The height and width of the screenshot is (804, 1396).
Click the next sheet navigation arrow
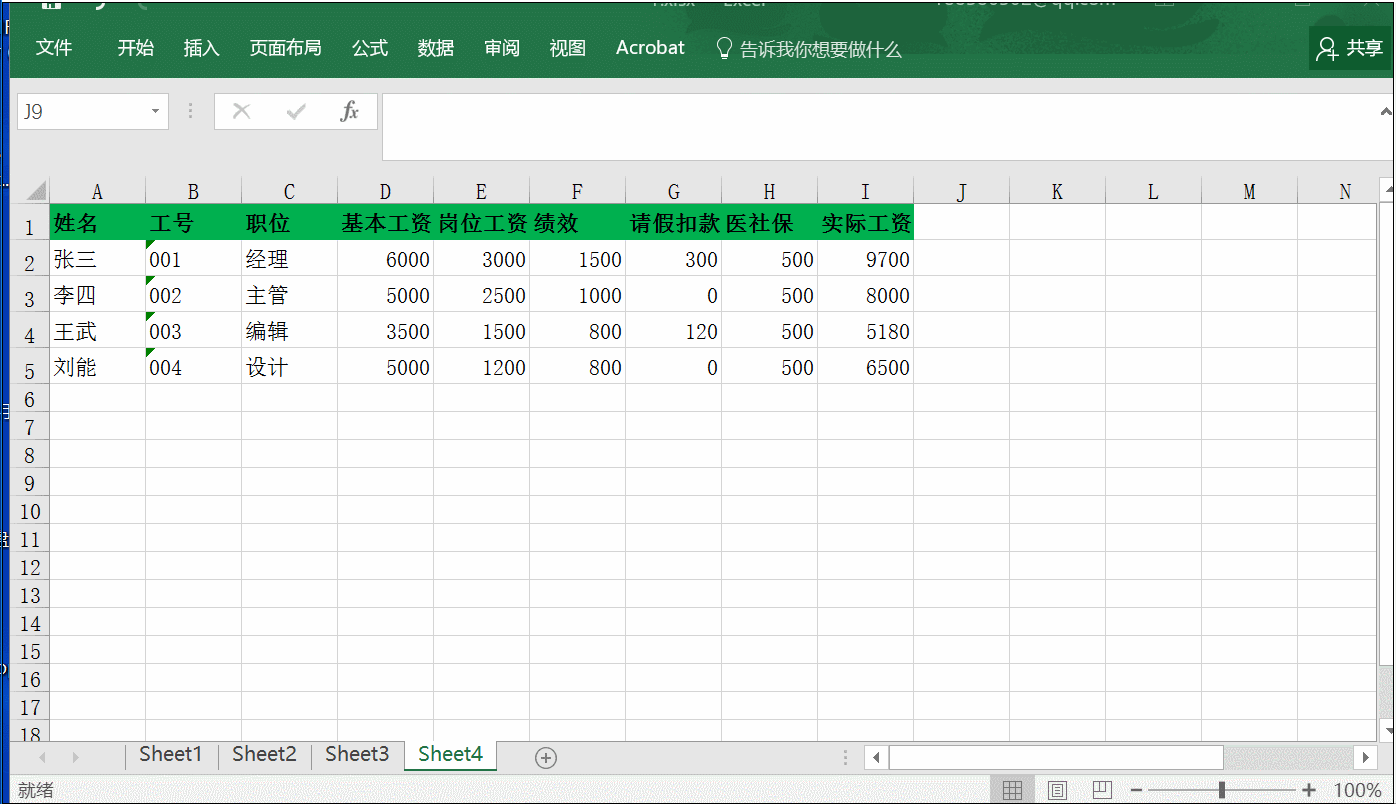click(76, 757)
